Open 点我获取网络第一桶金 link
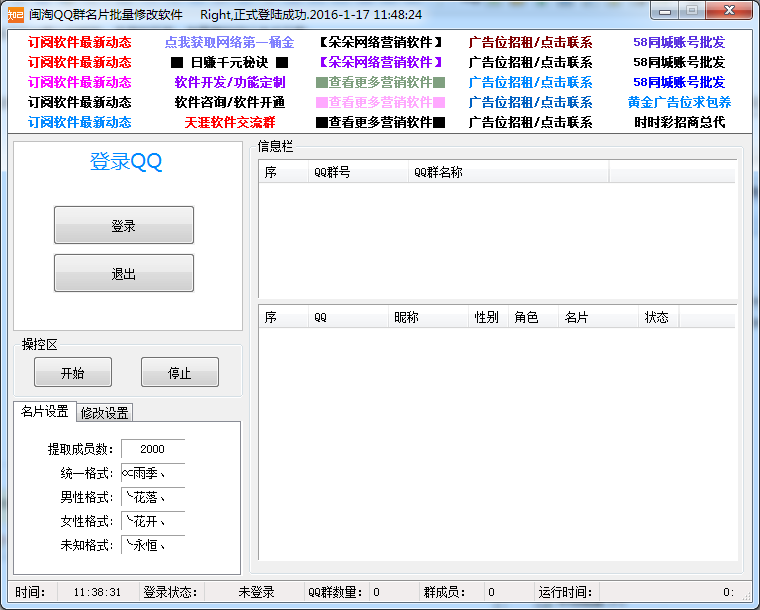This screenshot has width=760, height=610. pos(230,42)
